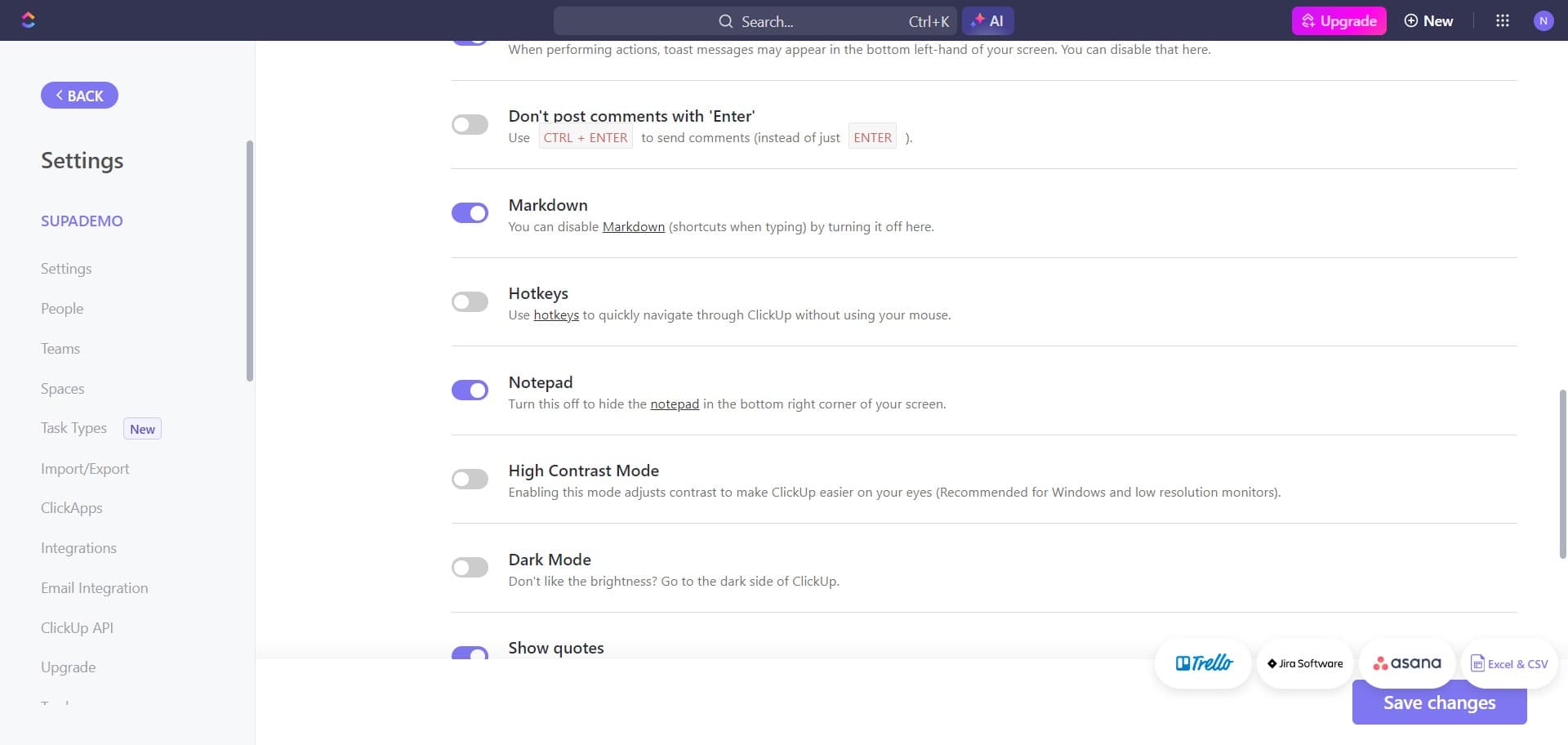Disable the Markdown setting

click(x=470, y=212)
